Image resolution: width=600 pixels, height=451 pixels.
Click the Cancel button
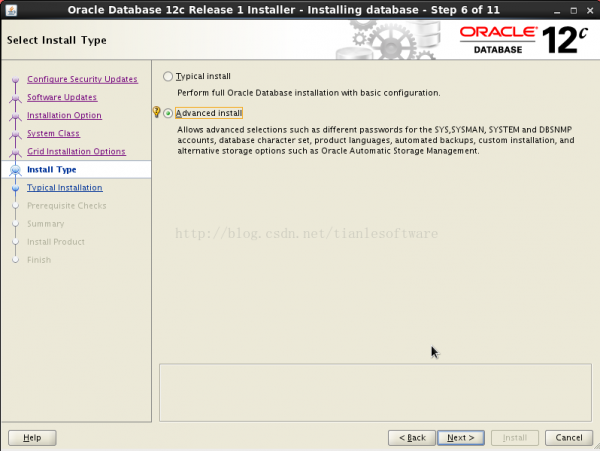pos(569,438)
